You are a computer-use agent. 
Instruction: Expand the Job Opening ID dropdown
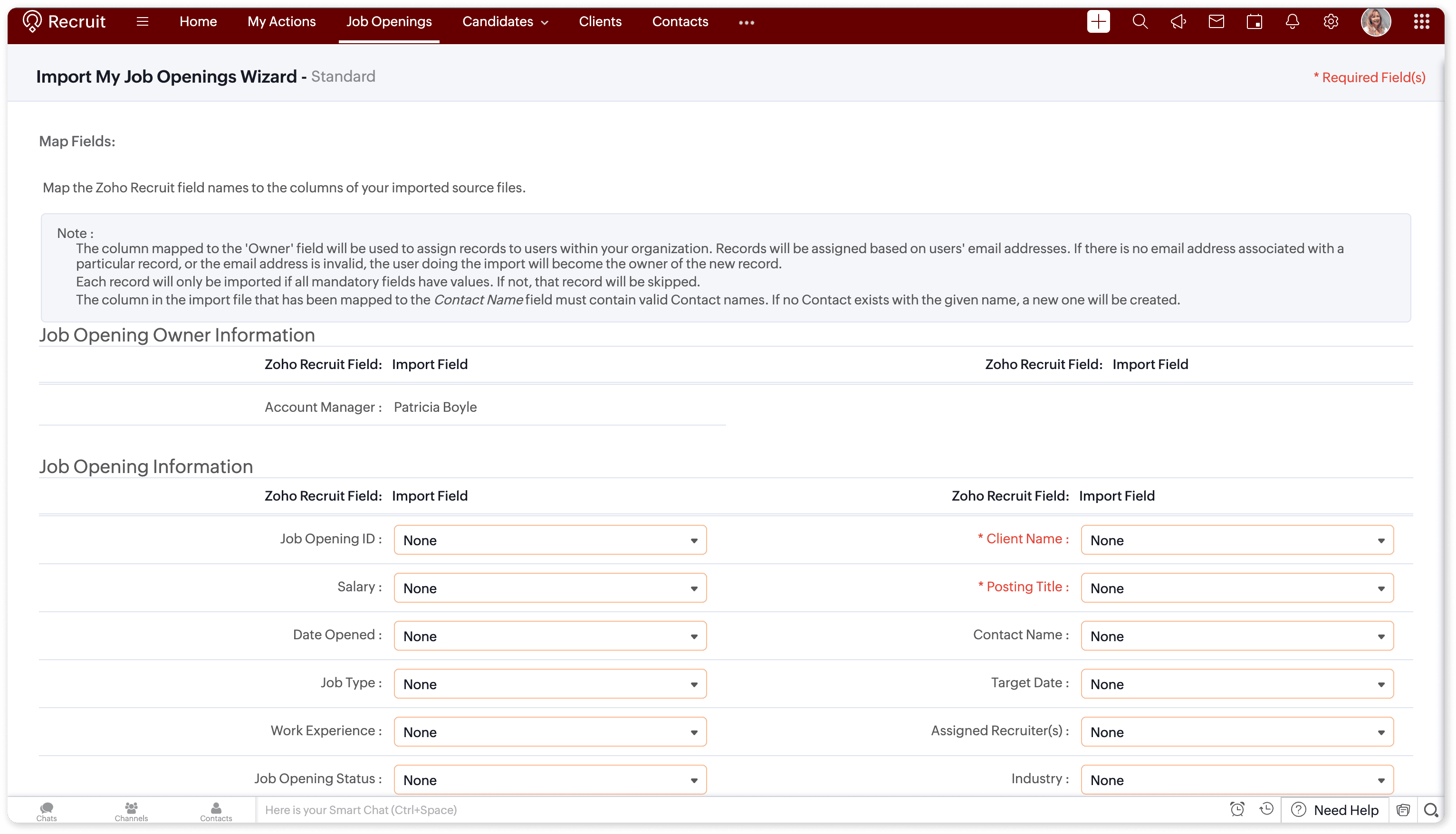coord(549,540)
